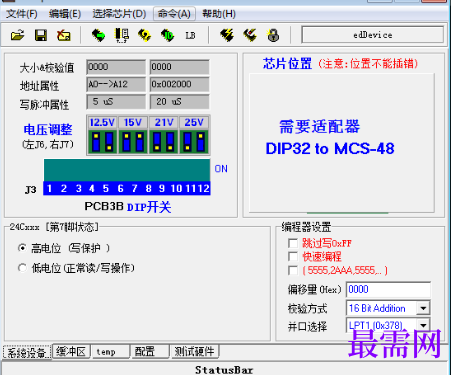Click the chip checkmark verify icon
460x375 pixels.
(250, 35)
